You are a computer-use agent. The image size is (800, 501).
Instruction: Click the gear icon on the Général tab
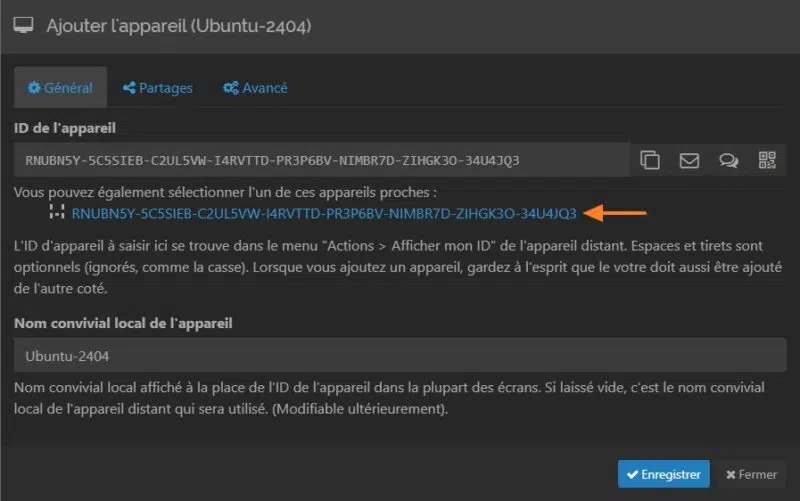pos(33,88)
